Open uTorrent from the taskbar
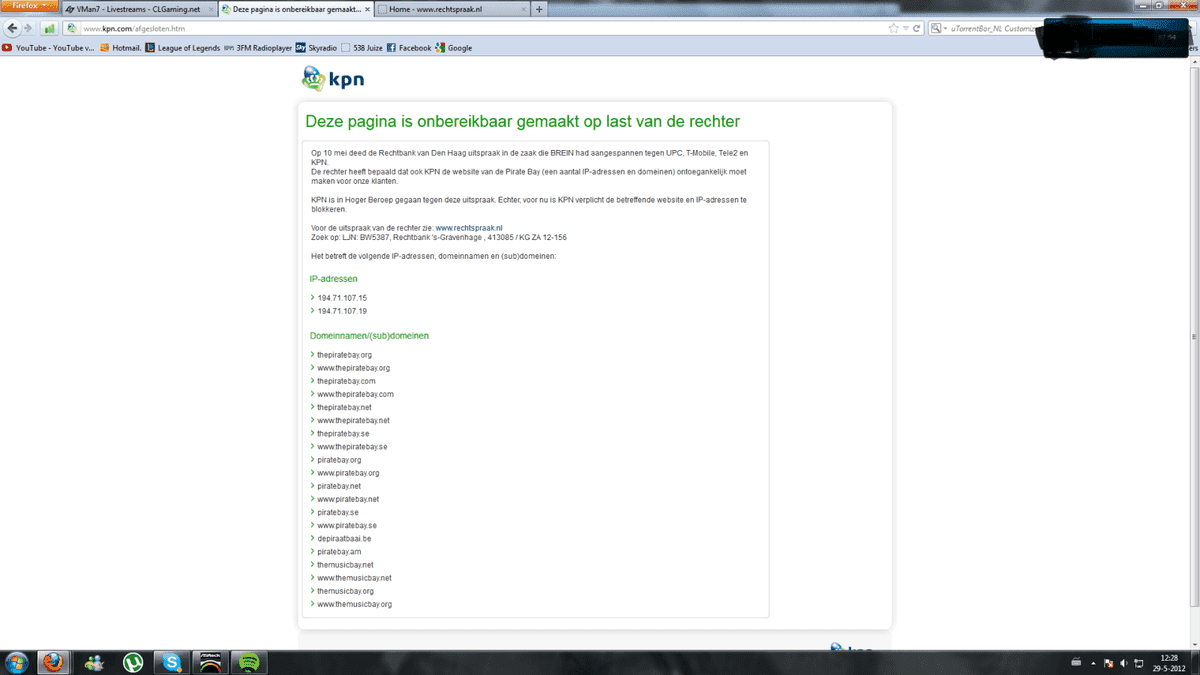The image size is (1200, 675). click(x=133, y=662)
